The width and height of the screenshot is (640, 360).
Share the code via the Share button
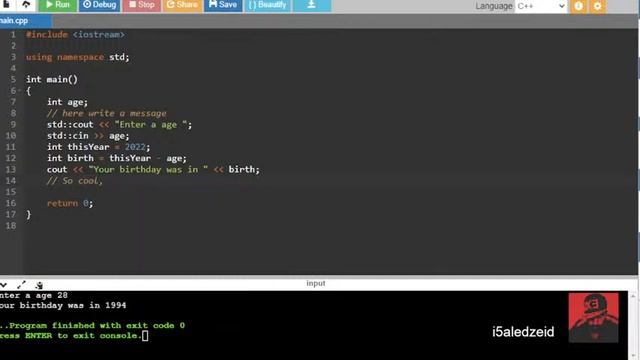point(182,5)
